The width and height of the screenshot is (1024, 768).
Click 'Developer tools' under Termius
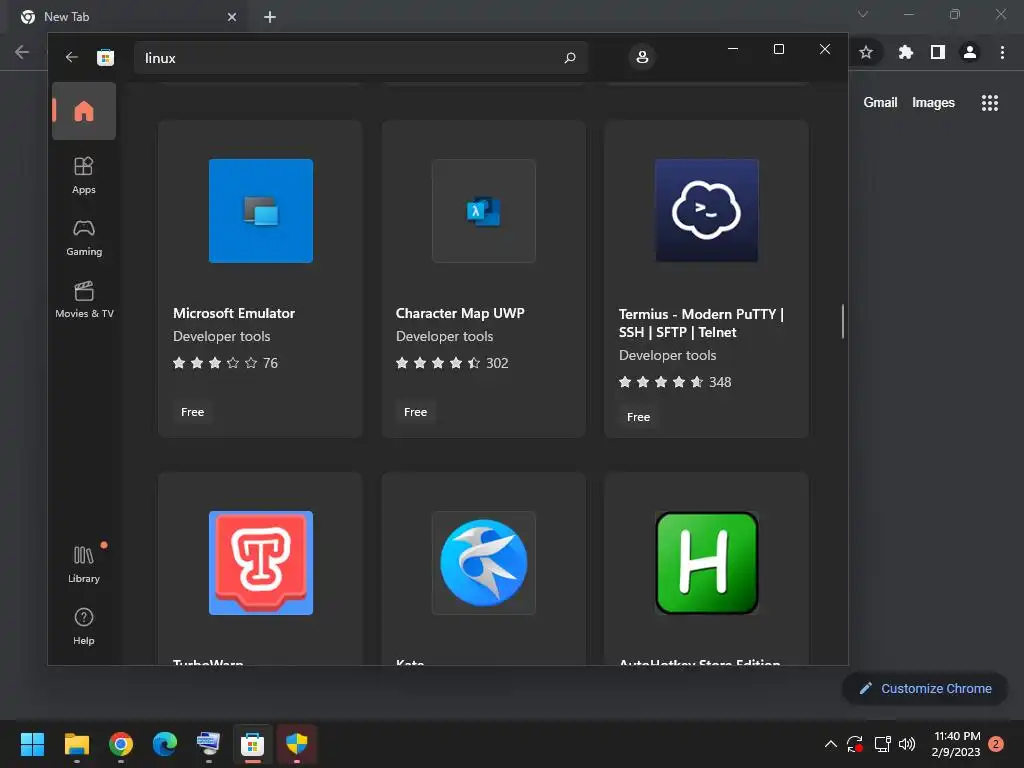(667, 355)
